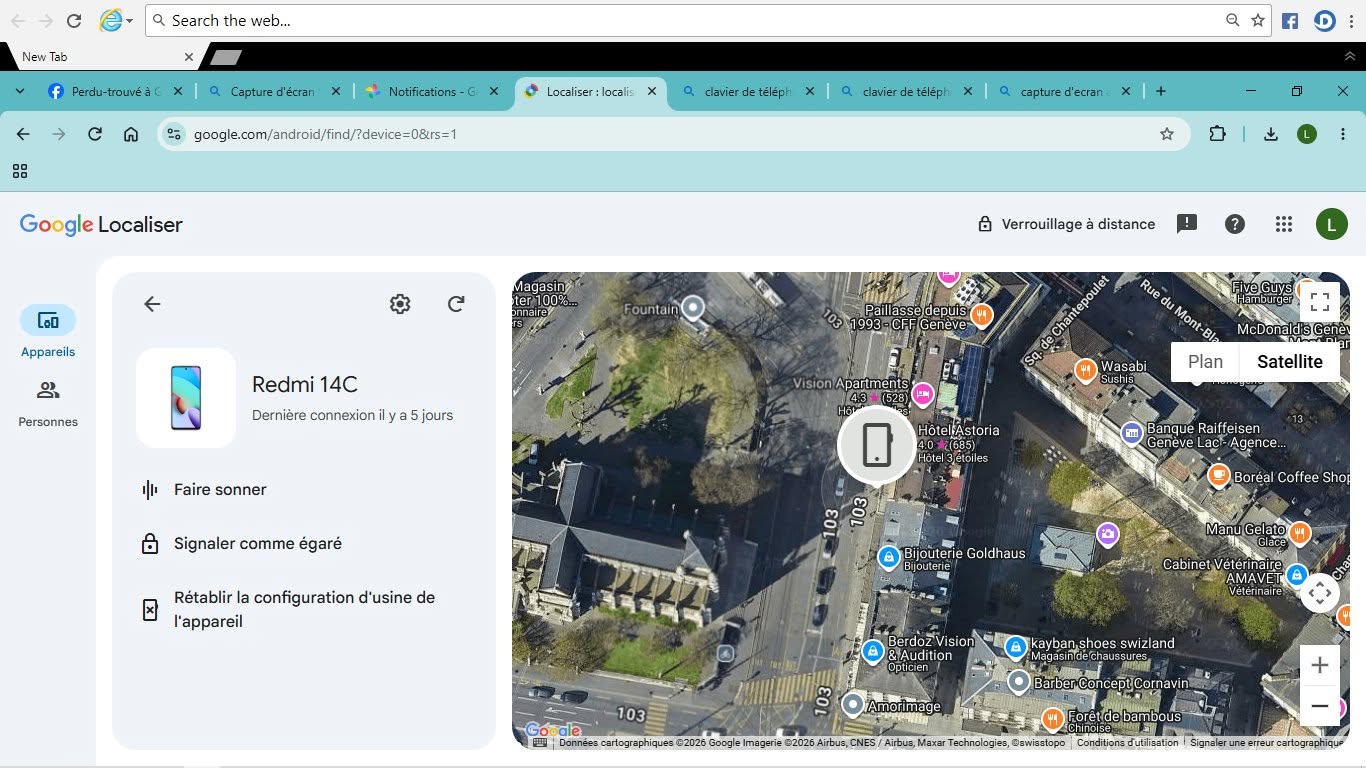Open the Google apps grid launcher

(x=1284, y=224)
